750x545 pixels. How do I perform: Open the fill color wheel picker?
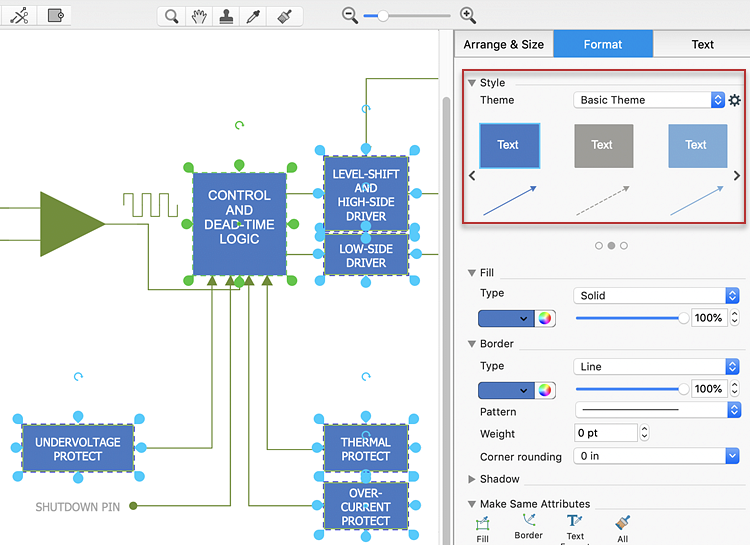545,318
